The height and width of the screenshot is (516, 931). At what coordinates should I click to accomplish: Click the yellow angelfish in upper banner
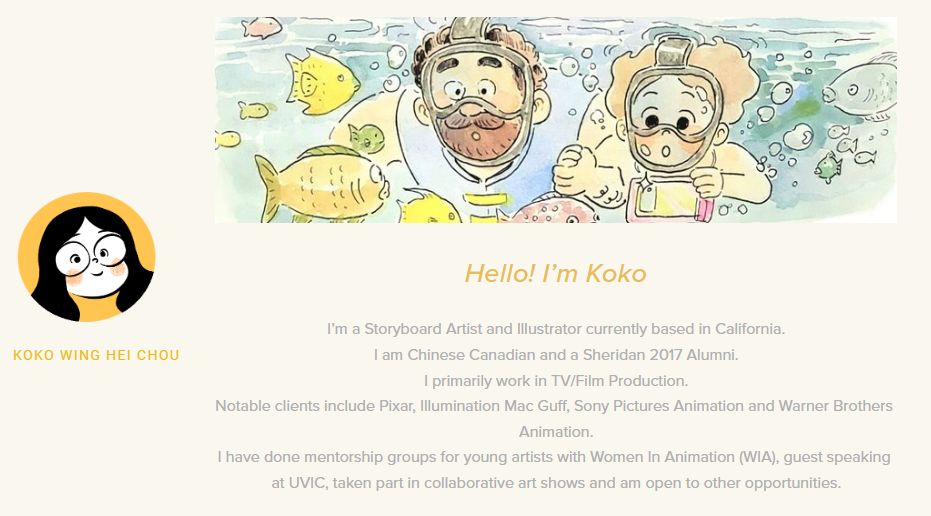[319, 81]
